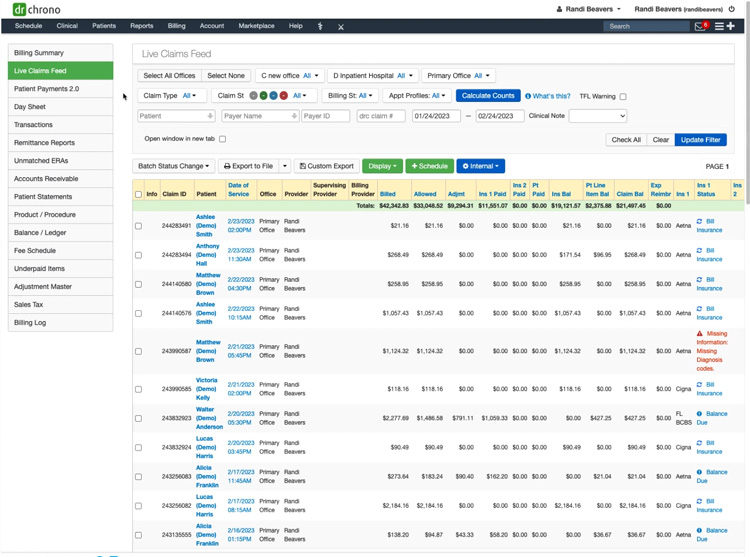
Task: Click the Calculate Counts button
Action: [488, 96]
